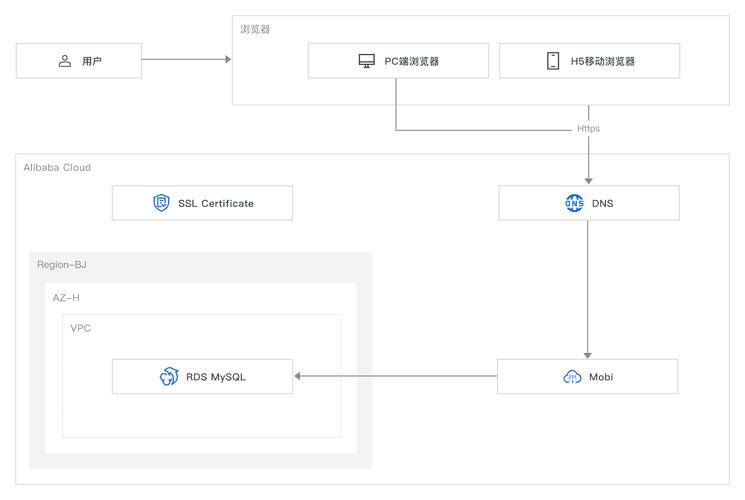The image size is (745, 500).
Task: Select the Mobi text label
Action: coord(602,377)
